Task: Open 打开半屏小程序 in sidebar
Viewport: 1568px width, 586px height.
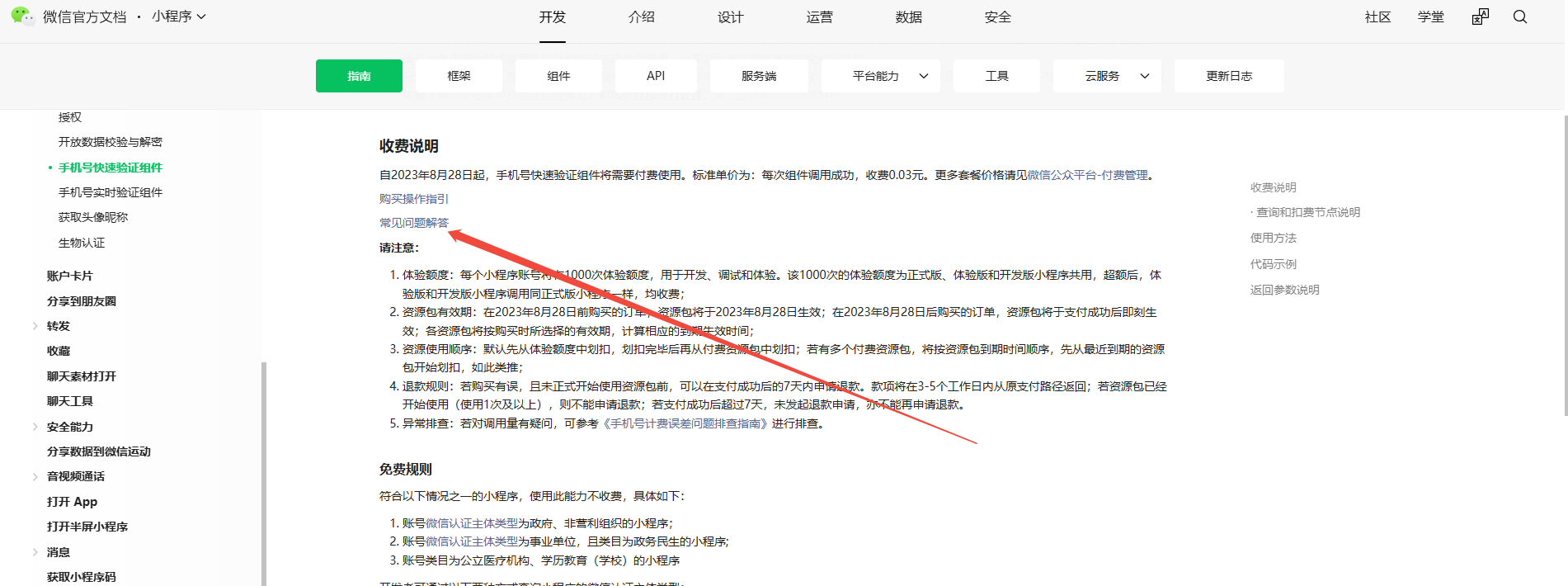Action: pos(87,527)
